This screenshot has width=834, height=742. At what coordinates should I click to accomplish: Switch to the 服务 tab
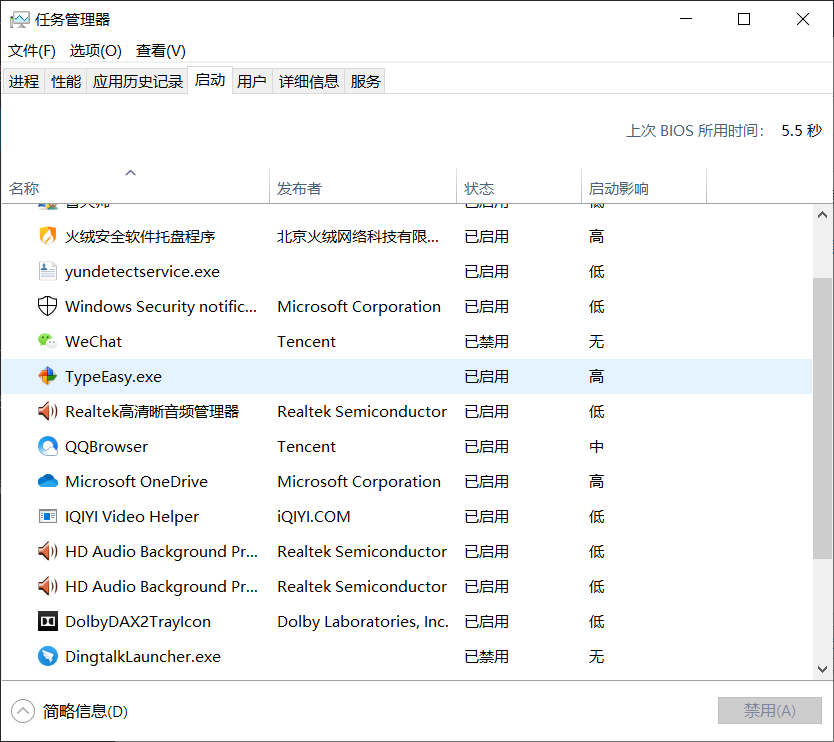(365, 81)
